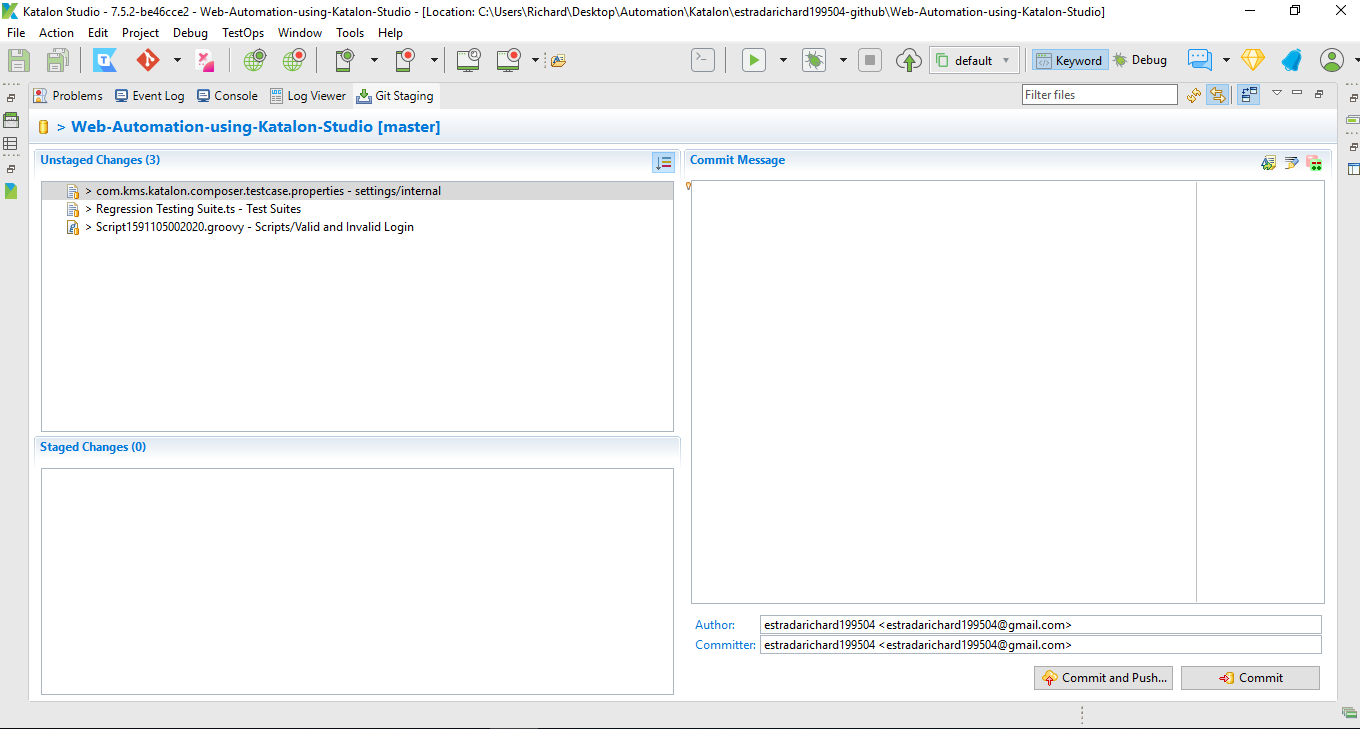Toggle the Git Staging layout column button
Viewport: 1360px width, 729px height.
pos(1248,95)
